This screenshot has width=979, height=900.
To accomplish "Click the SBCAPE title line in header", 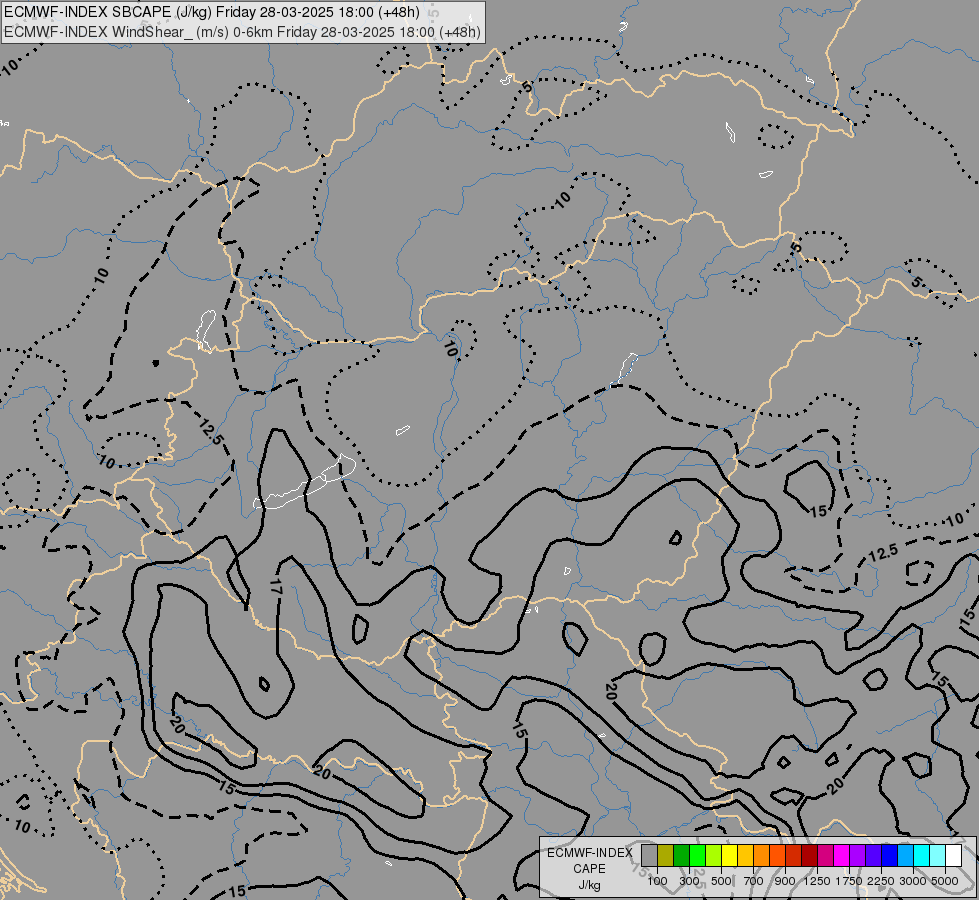I will pyautogui.click(x=212, y=12).
